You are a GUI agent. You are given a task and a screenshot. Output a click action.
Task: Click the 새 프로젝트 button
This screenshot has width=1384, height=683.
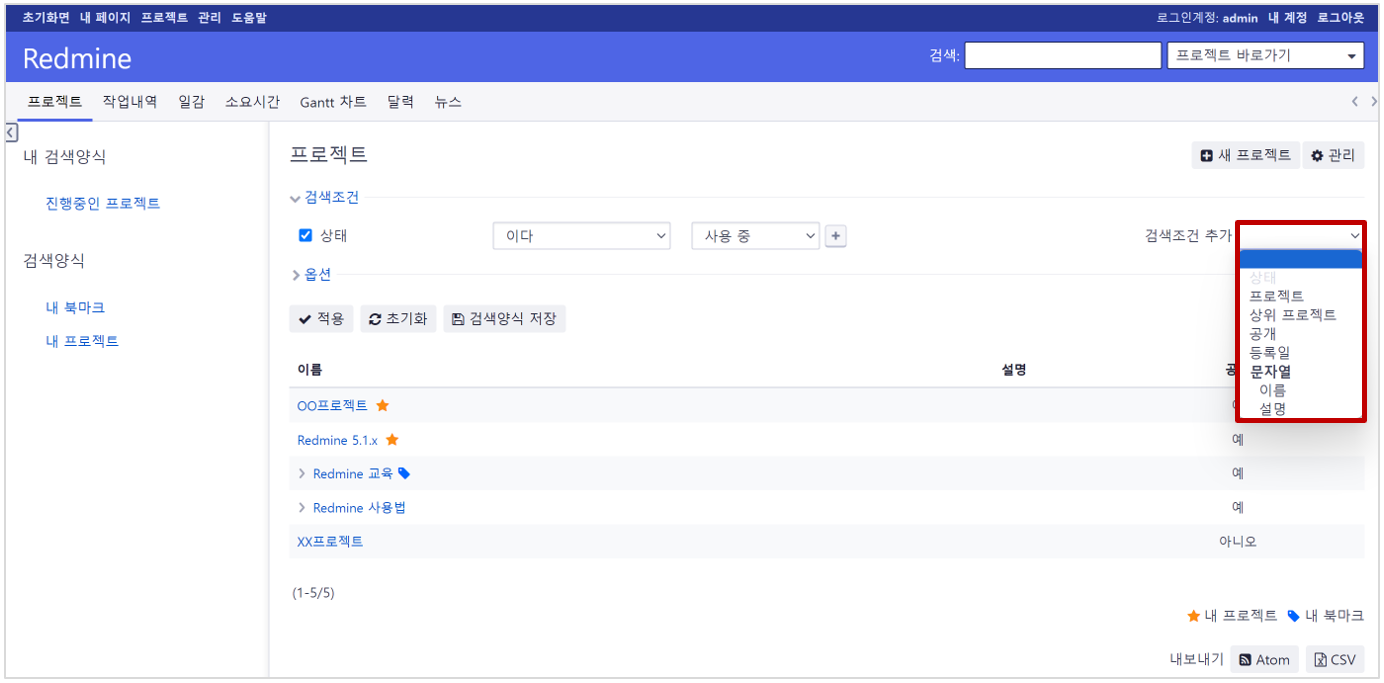point(1245,156)
